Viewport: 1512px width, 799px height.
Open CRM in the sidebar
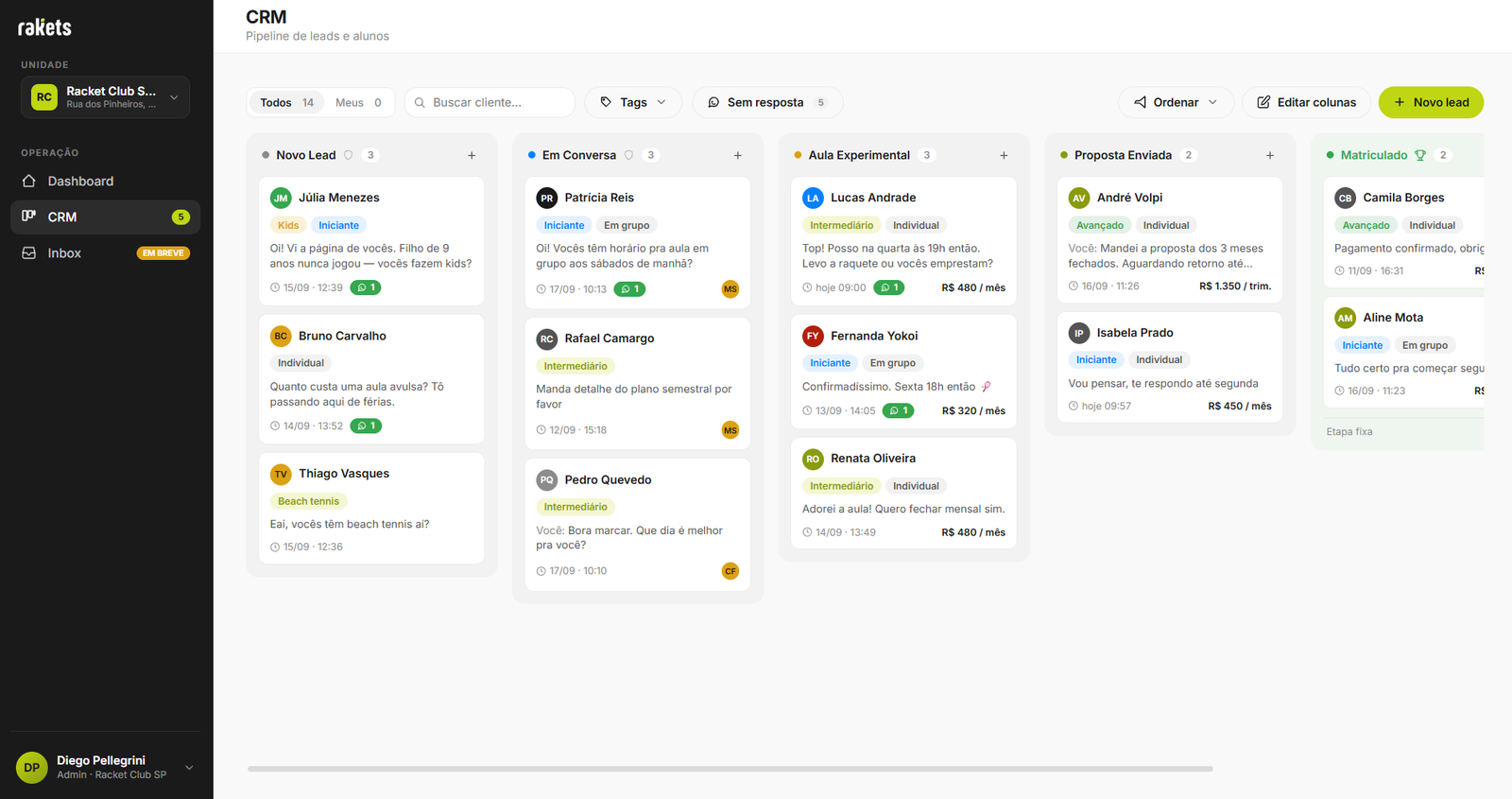click(106, 217)
